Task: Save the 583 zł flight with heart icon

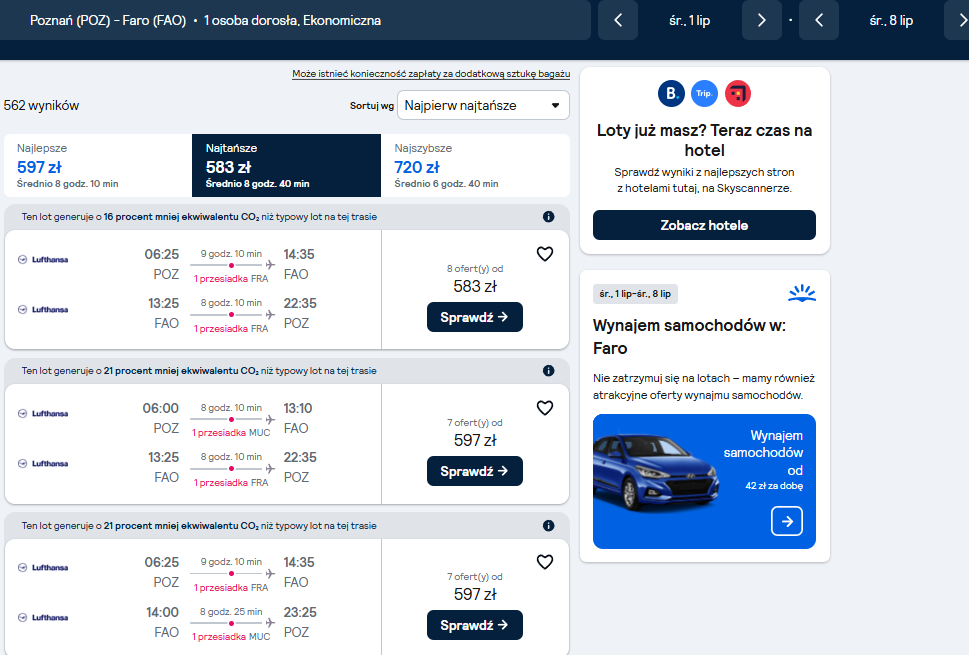Action: tap(544, 254)
